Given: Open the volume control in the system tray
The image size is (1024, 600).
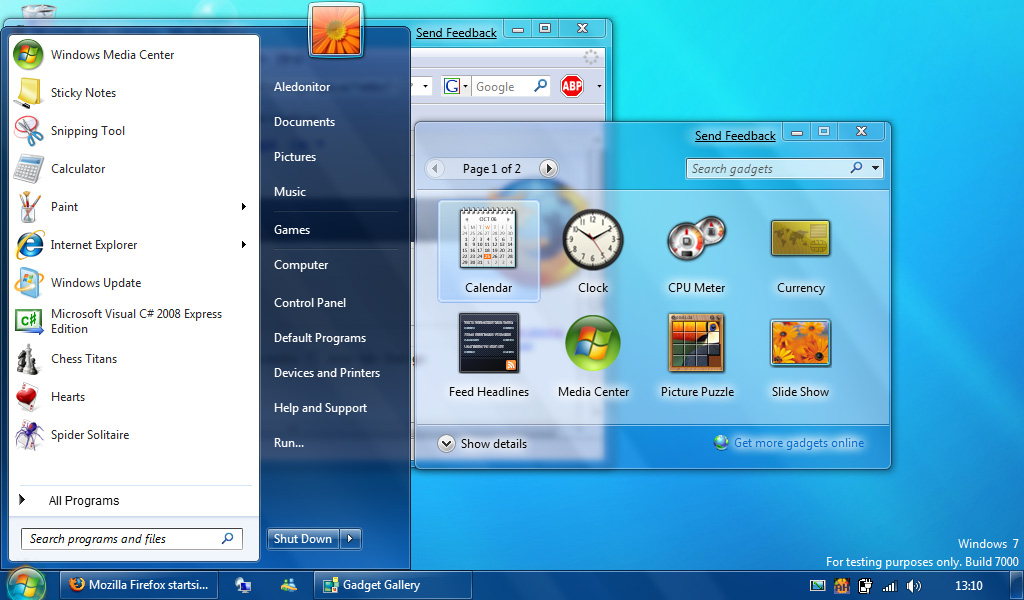Looking at the screenshot, I should 914,586.
